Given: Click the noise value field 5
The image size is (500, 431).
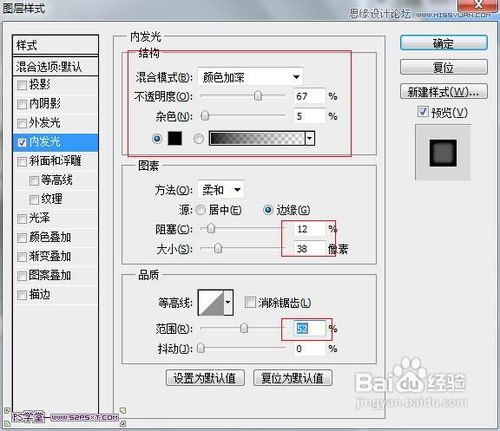Looking at the screenshot, I should pos(309,116).
